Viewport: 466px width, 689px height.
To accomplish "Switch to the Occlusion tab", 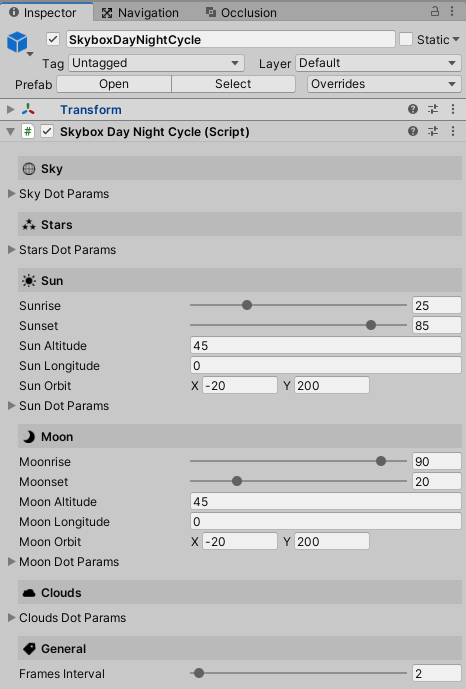I will coord(241,13).
